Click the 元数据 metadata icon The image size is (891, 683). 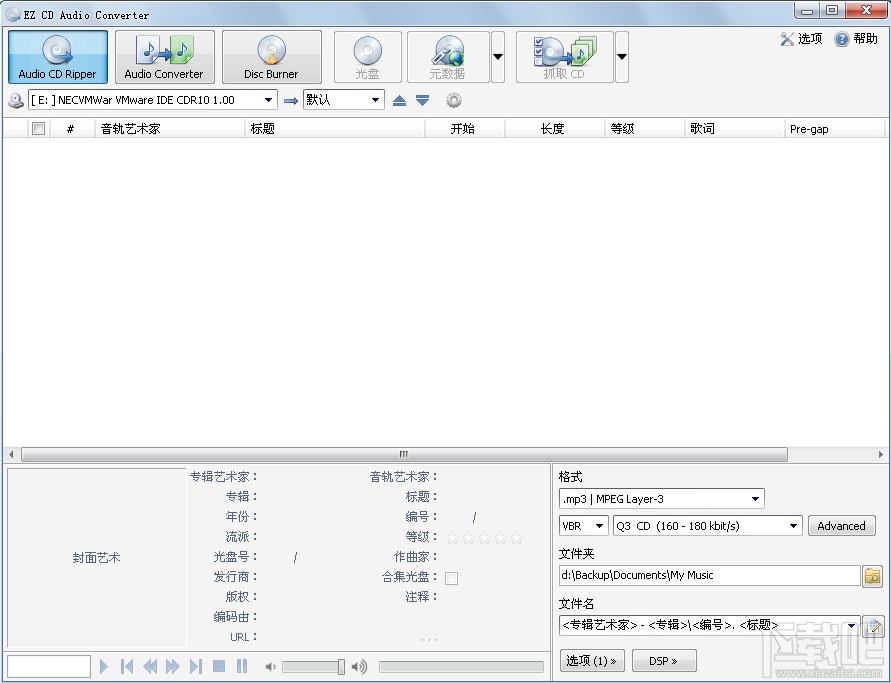point(447,57)
